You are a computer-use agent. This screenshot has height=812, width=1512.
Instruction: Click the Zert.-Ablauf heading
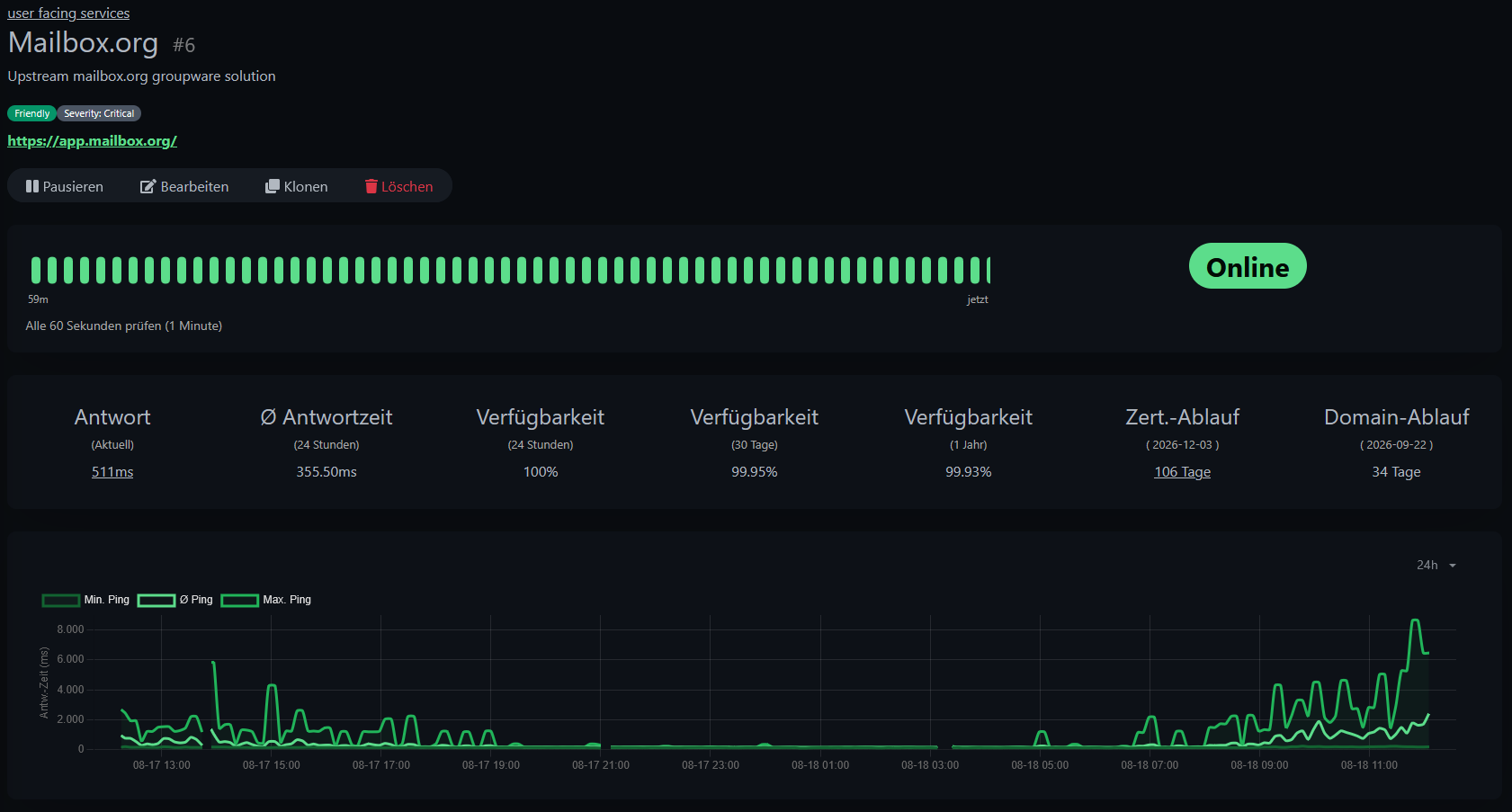click(x=1183, y=417)
